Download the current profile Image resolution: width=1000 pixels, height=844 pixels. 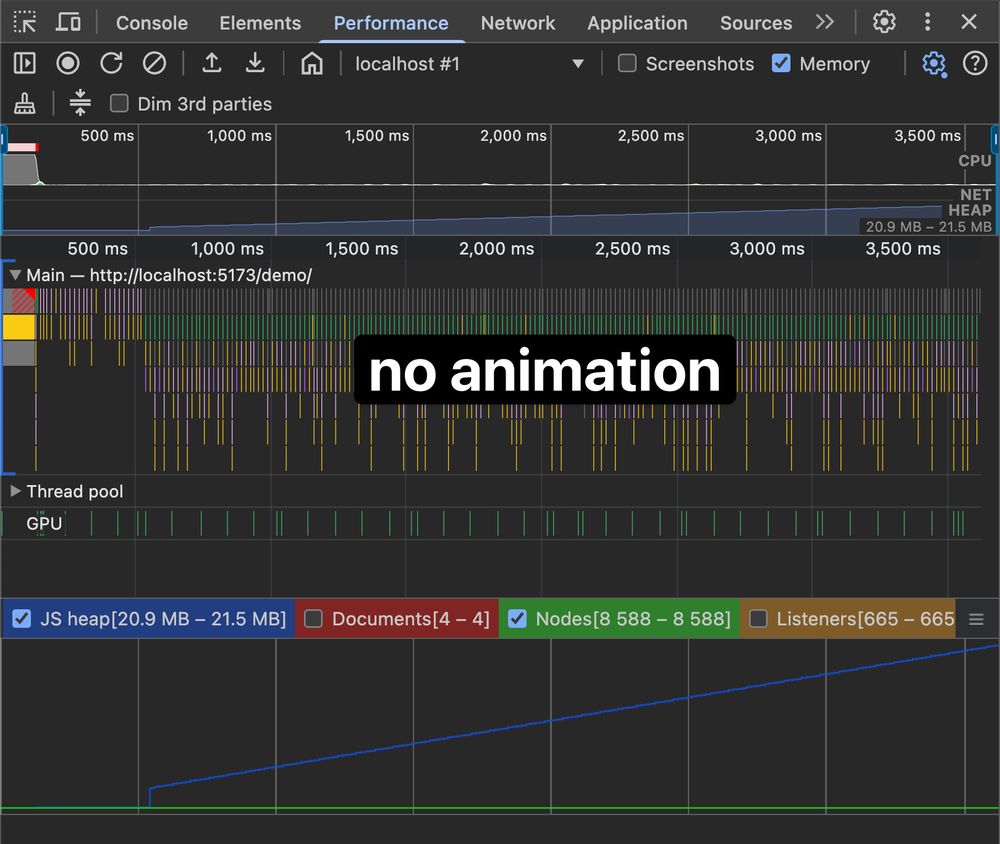[255, 63]
